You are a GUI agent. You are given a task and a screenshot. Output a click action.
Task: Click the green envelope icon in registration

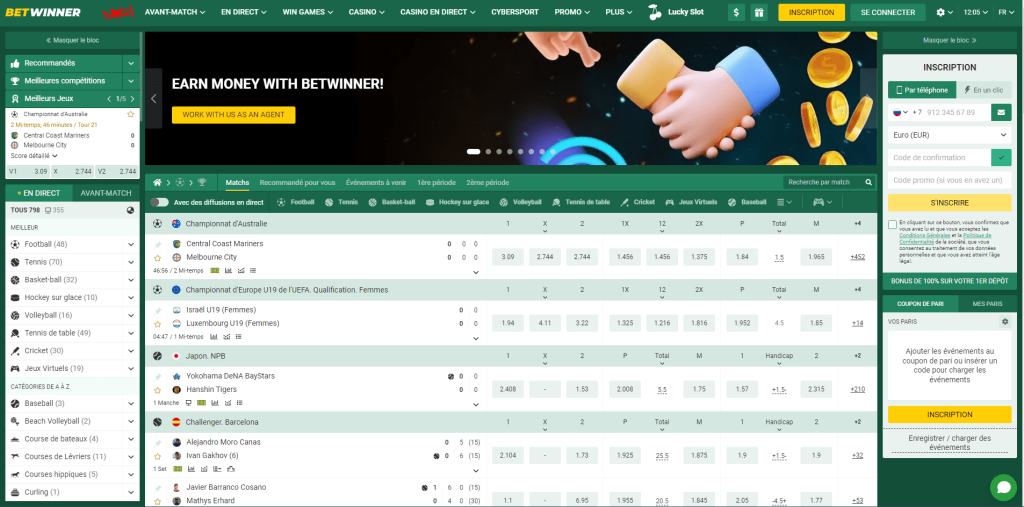(x=1001, y=112)
